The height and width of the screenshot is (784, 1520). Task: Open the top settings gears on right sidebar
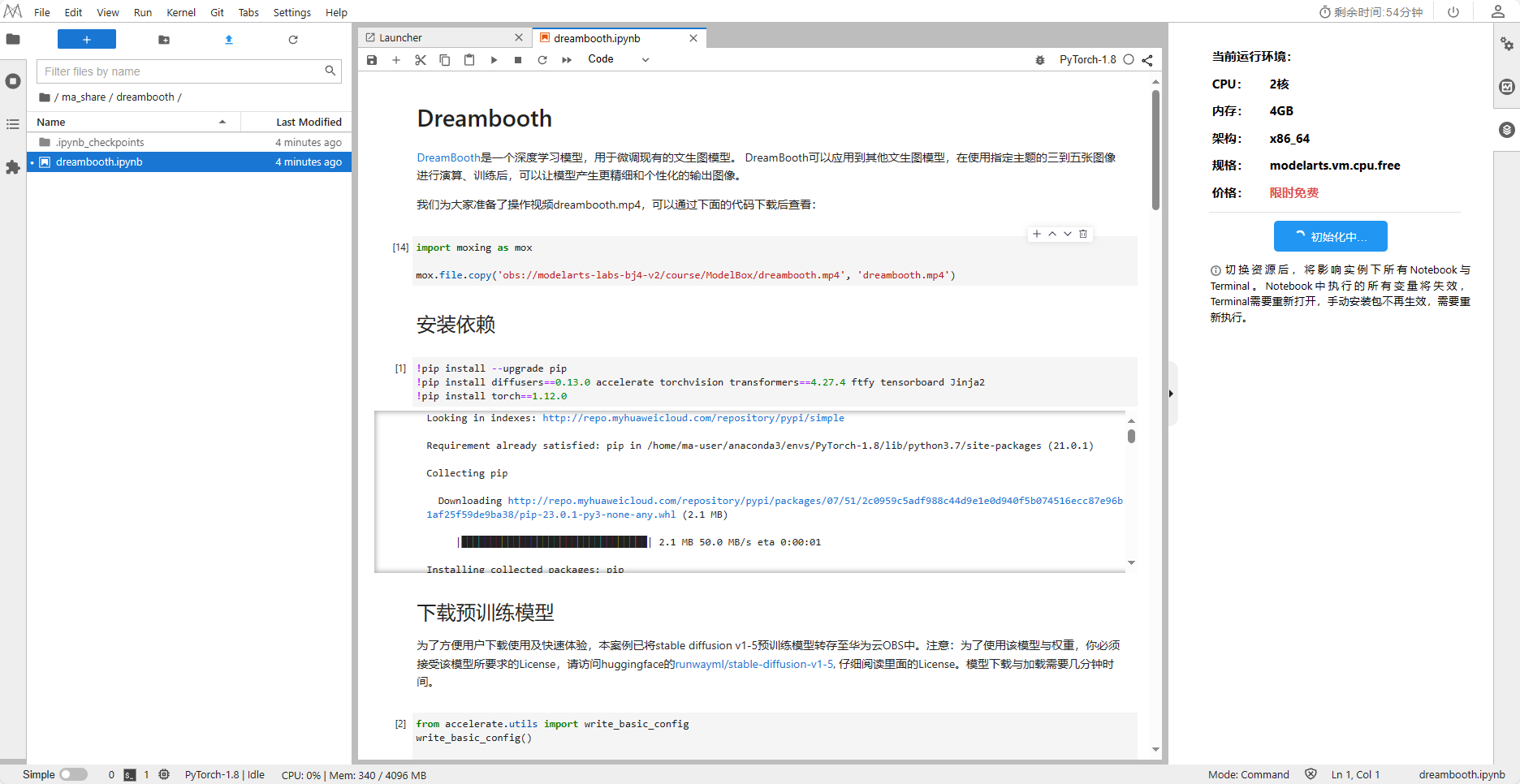pos(1507,44)
